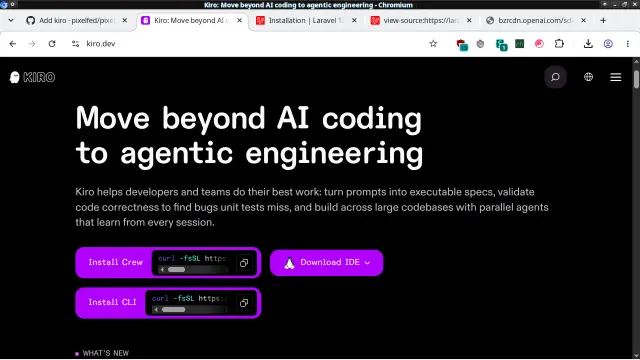Reload the kiro.dev page
640x360 pixels.
point(52,44)
